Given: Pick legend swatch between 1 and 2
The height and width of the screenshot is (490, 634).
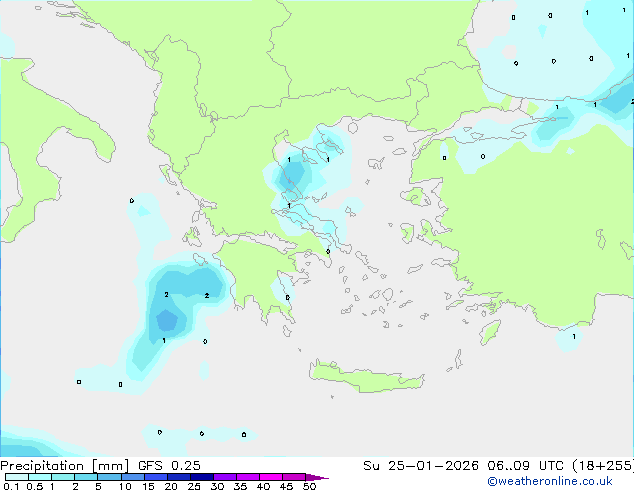Looking at the screenshot, I should 63,477.
